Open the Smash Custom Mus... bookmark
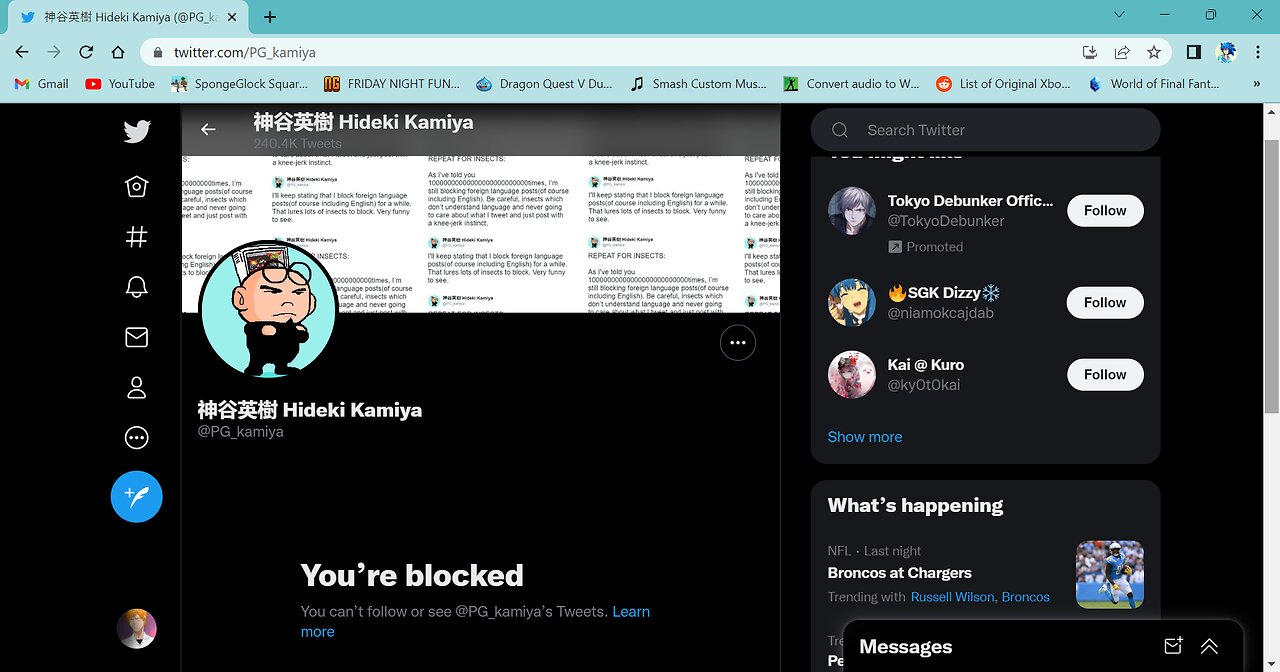The height and width of the screenshot is (672, 1280). pyautogui.click(x=698, y=84)
